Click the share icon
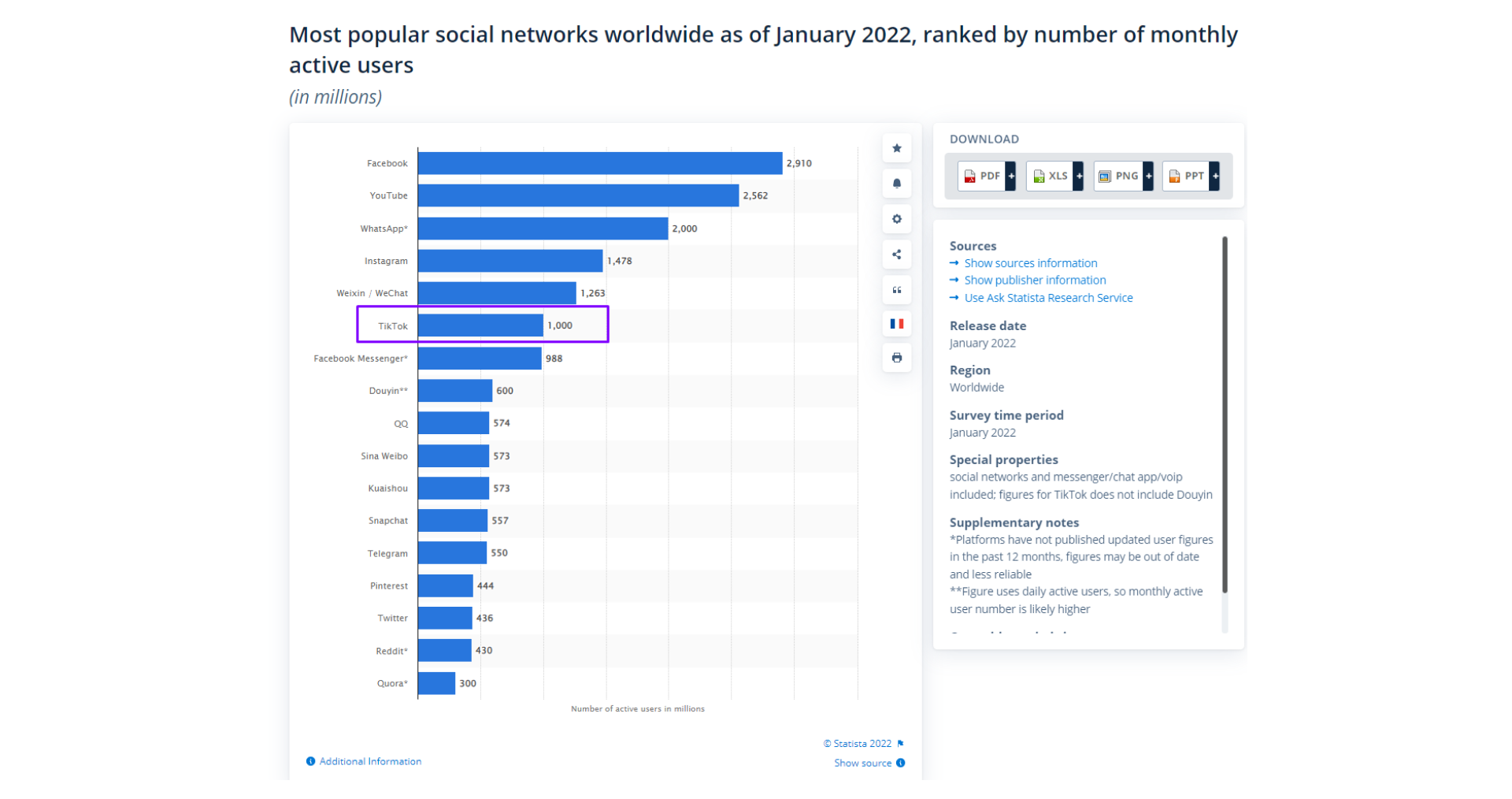The width and height of the screenshot is (1512, 799). [x=896, y=255]
